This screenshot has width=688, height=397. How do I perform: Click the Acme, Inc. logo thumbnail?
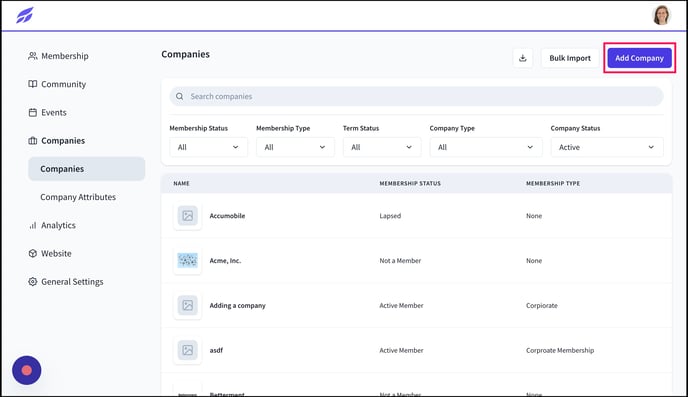[187, 261]
